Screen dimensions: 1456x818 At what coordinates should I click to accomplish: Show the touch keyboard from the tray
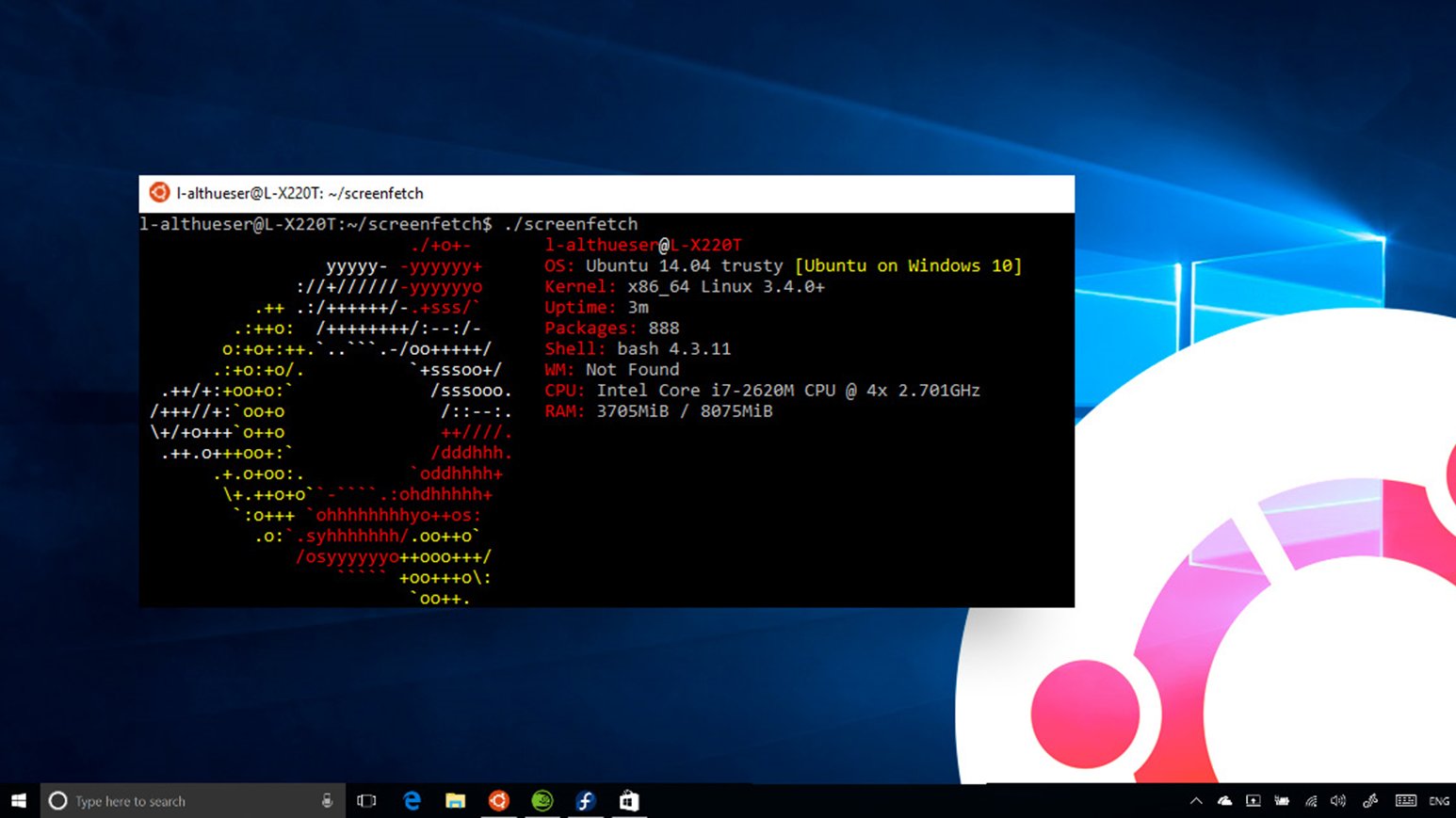point(1405,801)
